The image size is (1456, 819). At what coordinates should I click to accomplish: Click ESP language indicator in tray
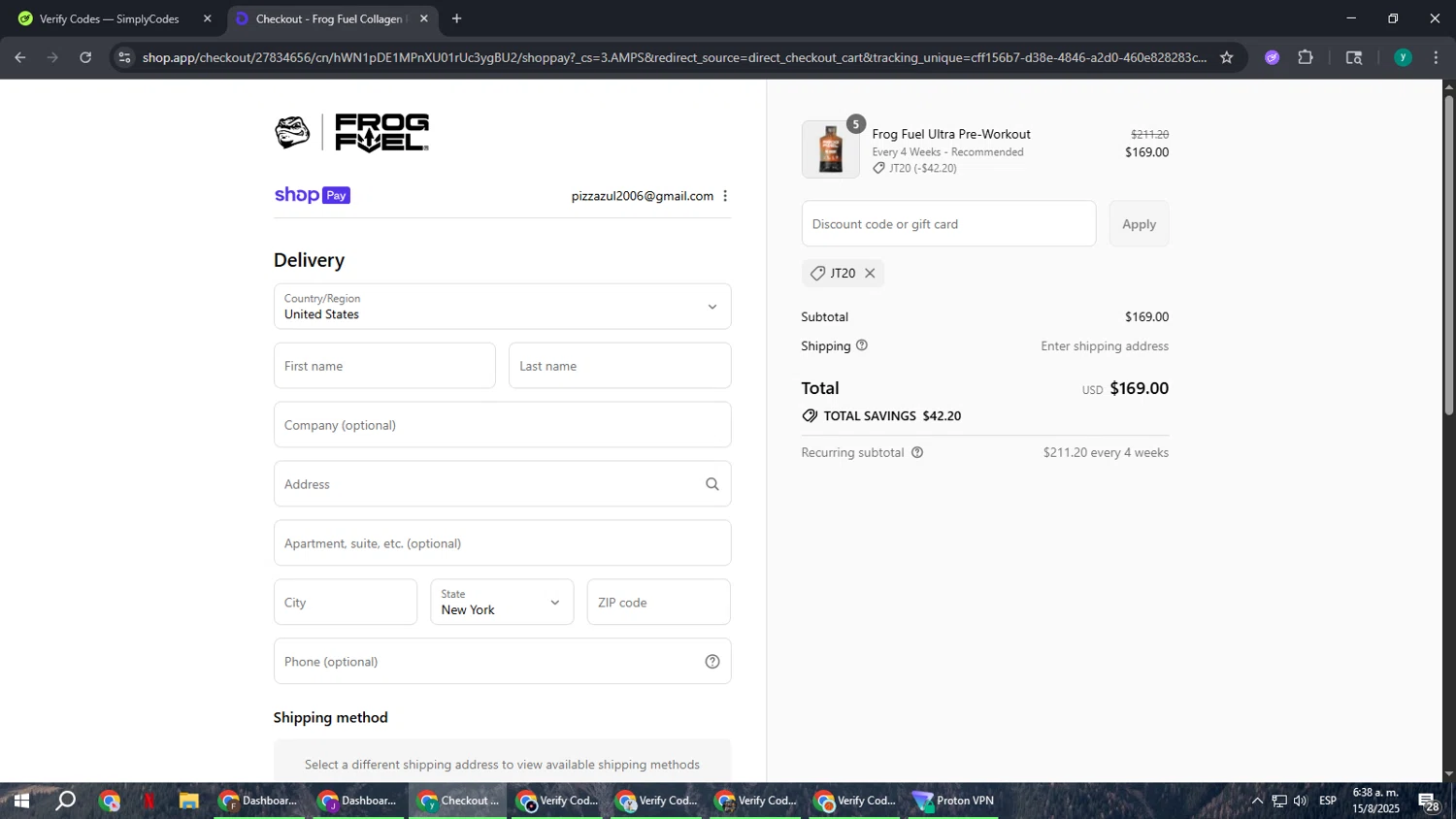1328,801
